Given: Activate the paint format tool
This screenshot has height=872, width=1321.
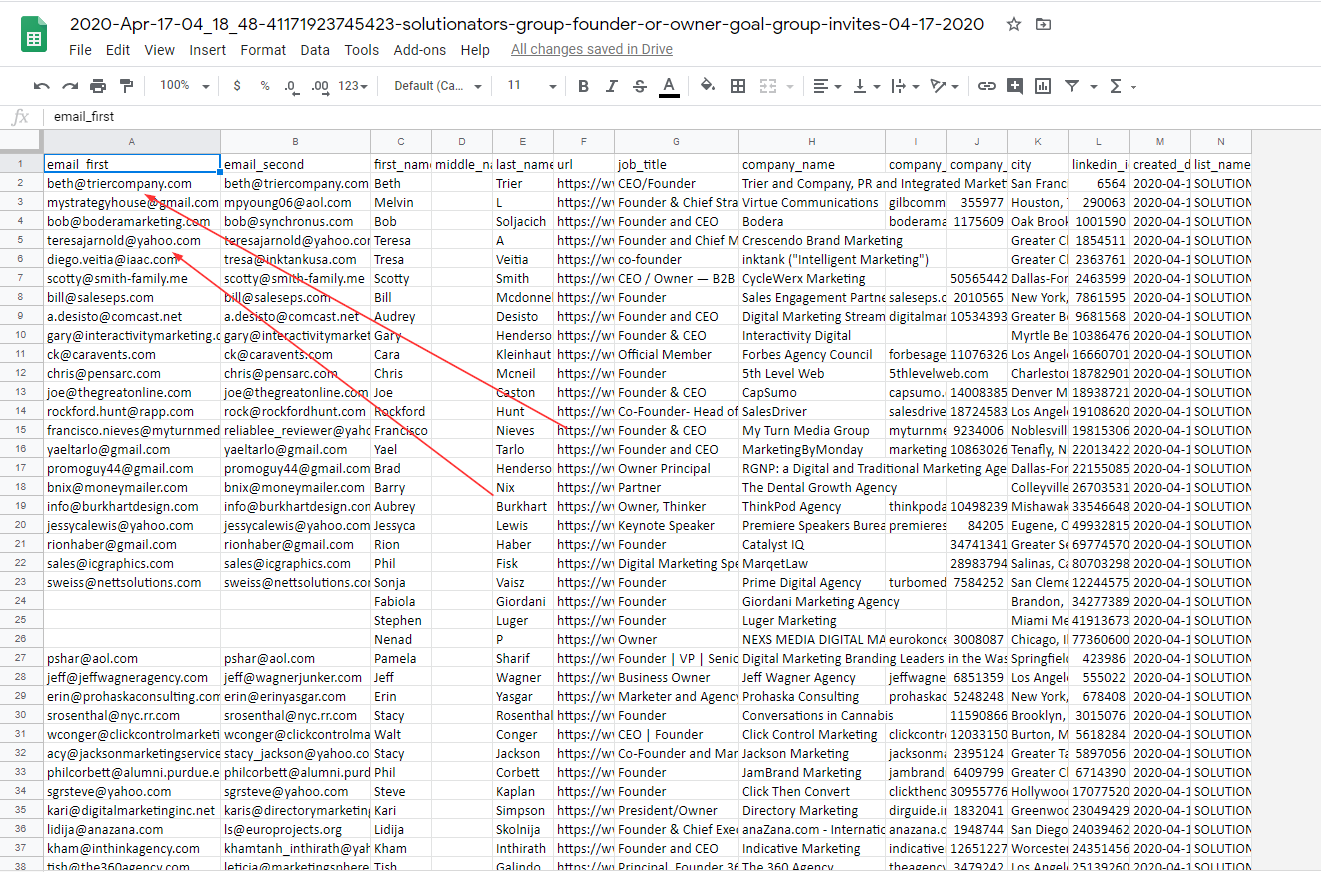Looking at the screenshot, I should (126, 86).
